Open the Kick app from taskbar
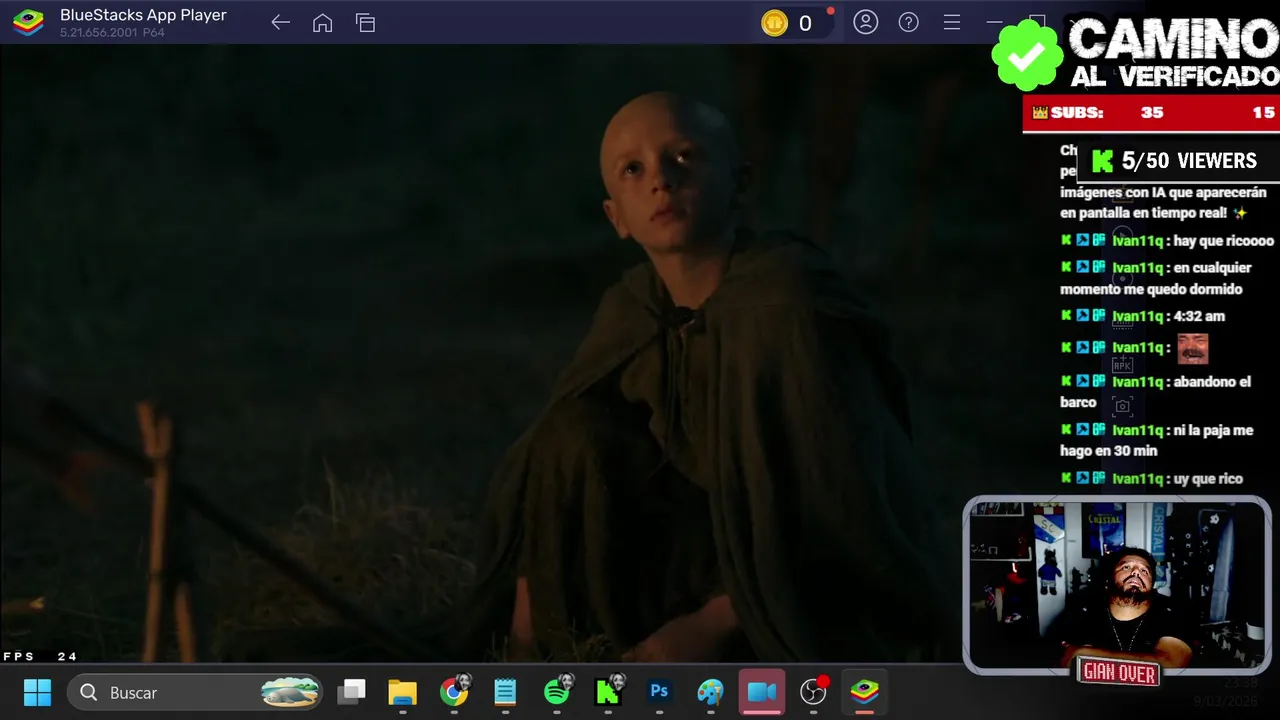Viewport: 1280px width, 720px height. tap(608, 691)
